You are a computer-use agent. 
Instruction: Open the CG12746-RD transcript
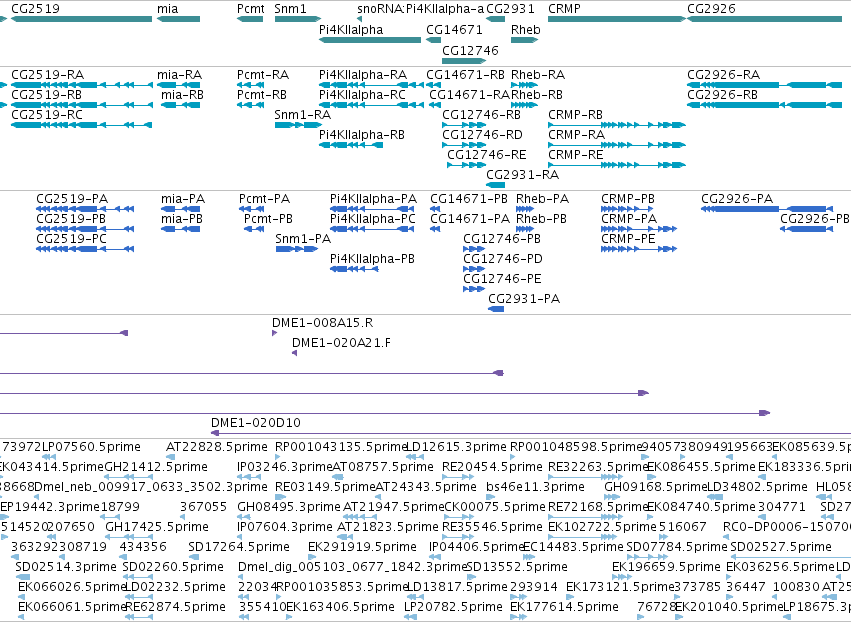464,145
